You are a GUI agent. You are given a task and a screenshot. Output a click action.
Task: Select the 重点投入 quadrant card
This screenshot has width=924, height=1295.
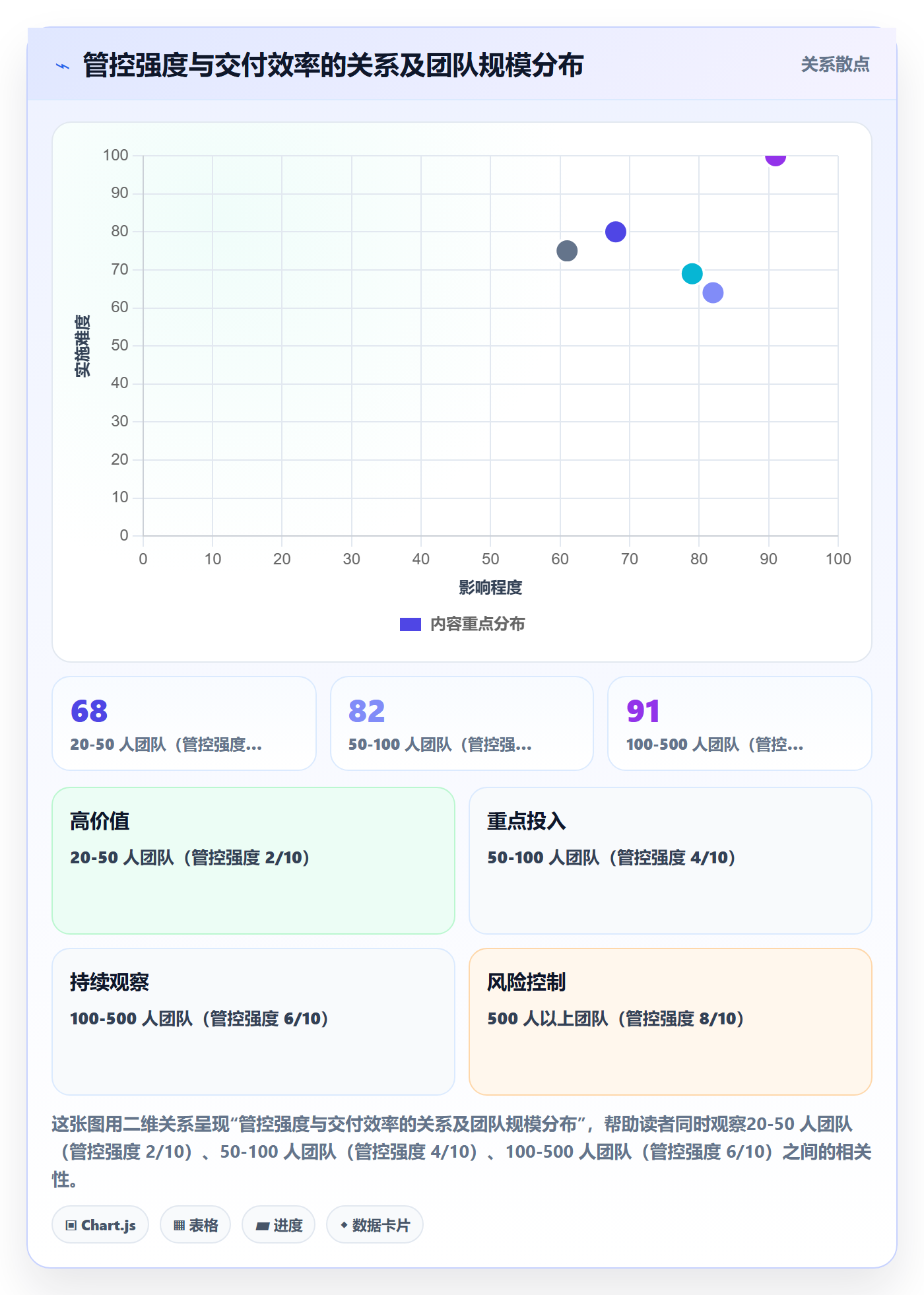(x=671, y=861)
